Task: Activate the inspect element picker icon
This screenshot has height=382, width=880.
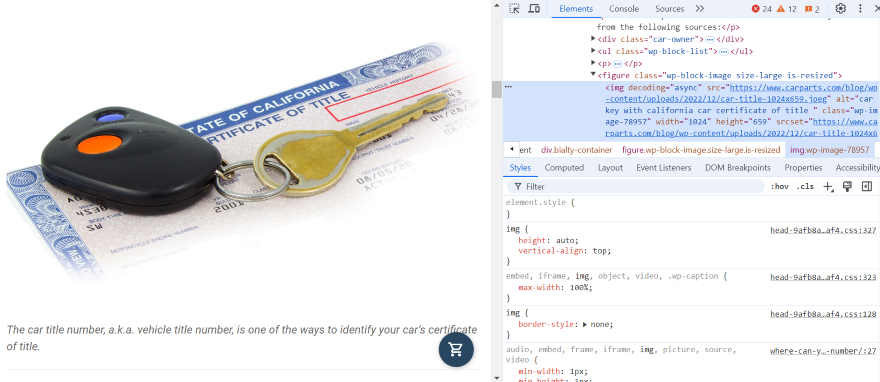Action: coord(514,8)
